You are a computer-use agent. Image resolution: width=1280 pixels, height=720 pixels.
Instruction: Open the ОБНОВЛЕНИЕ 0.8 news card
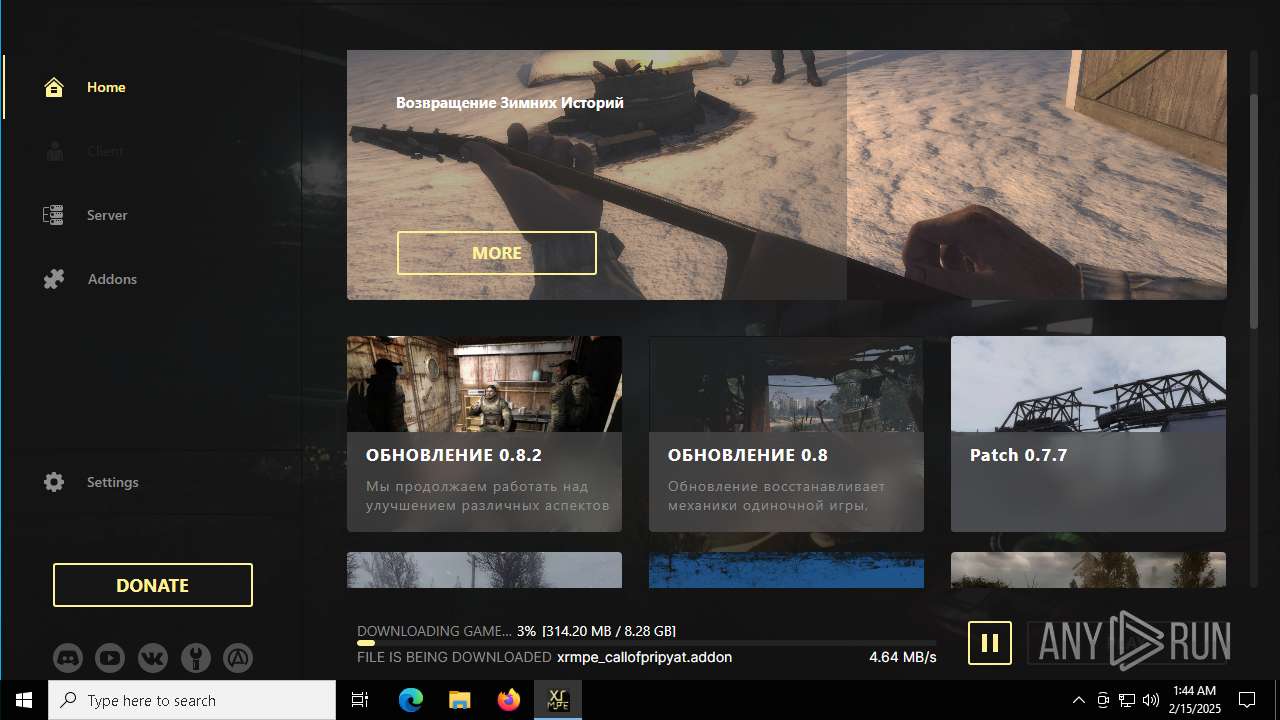click(x=786, y=434)
